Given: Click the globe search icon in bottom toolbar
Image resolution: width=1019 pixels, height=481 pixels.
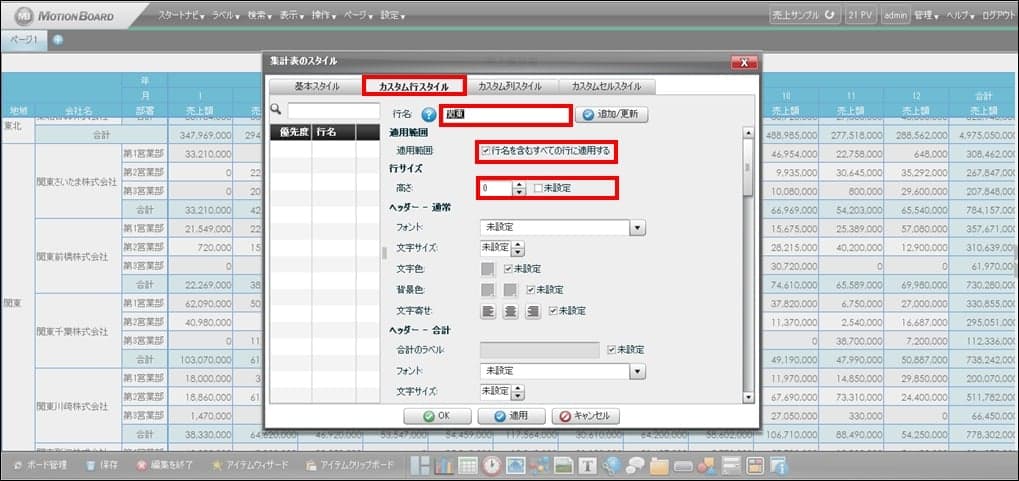Looking at the screenshot, I should pyautogui.click(x=612, y=465).
